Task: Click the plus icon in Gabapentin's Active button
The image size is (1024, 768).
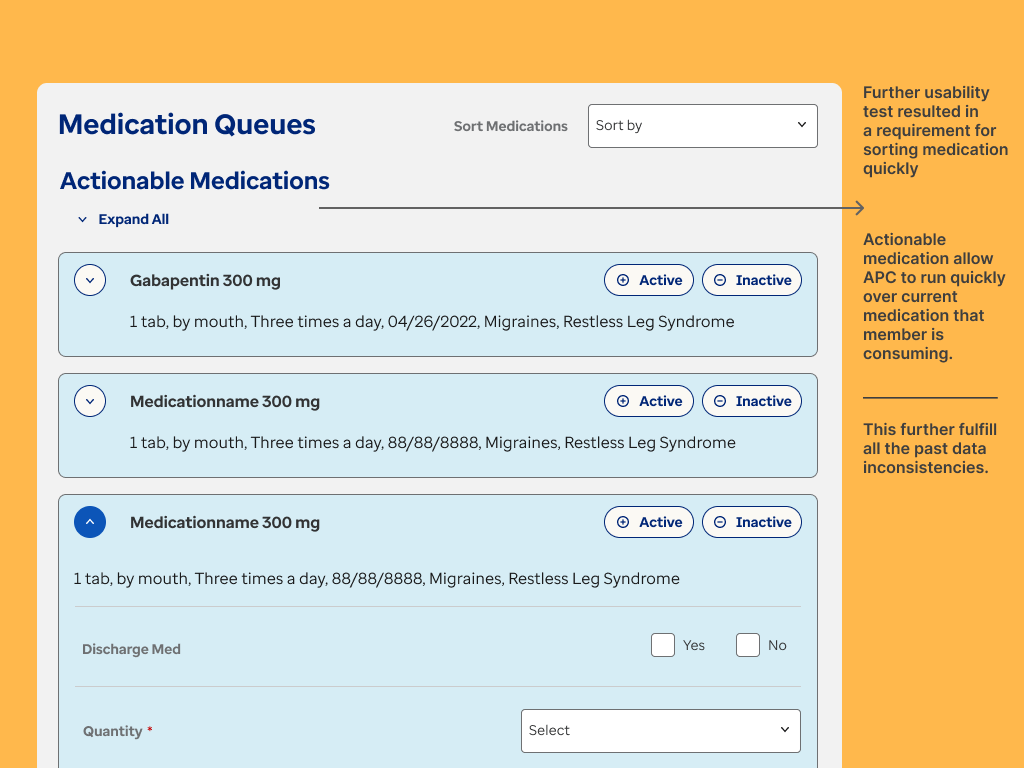Action: click(x=623, y=280)
